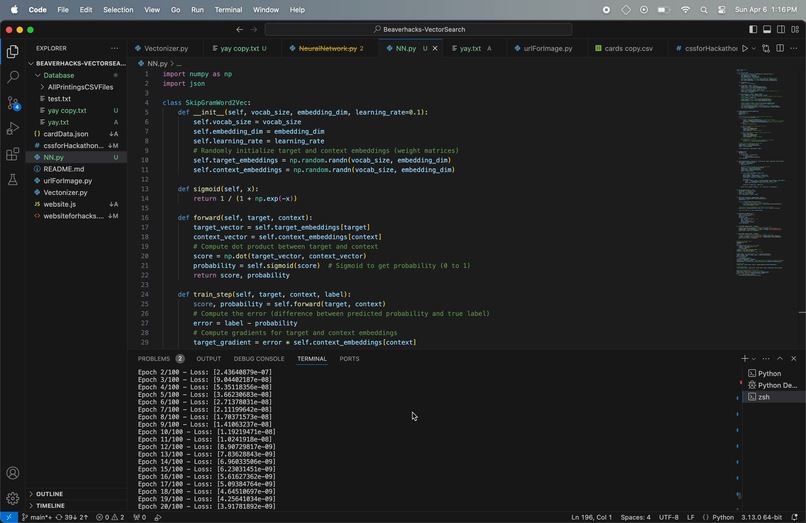Go back with navigation arrow
The height and width of the screenshot is (523, 806).
pyautogui.click(x=240, y=29)
